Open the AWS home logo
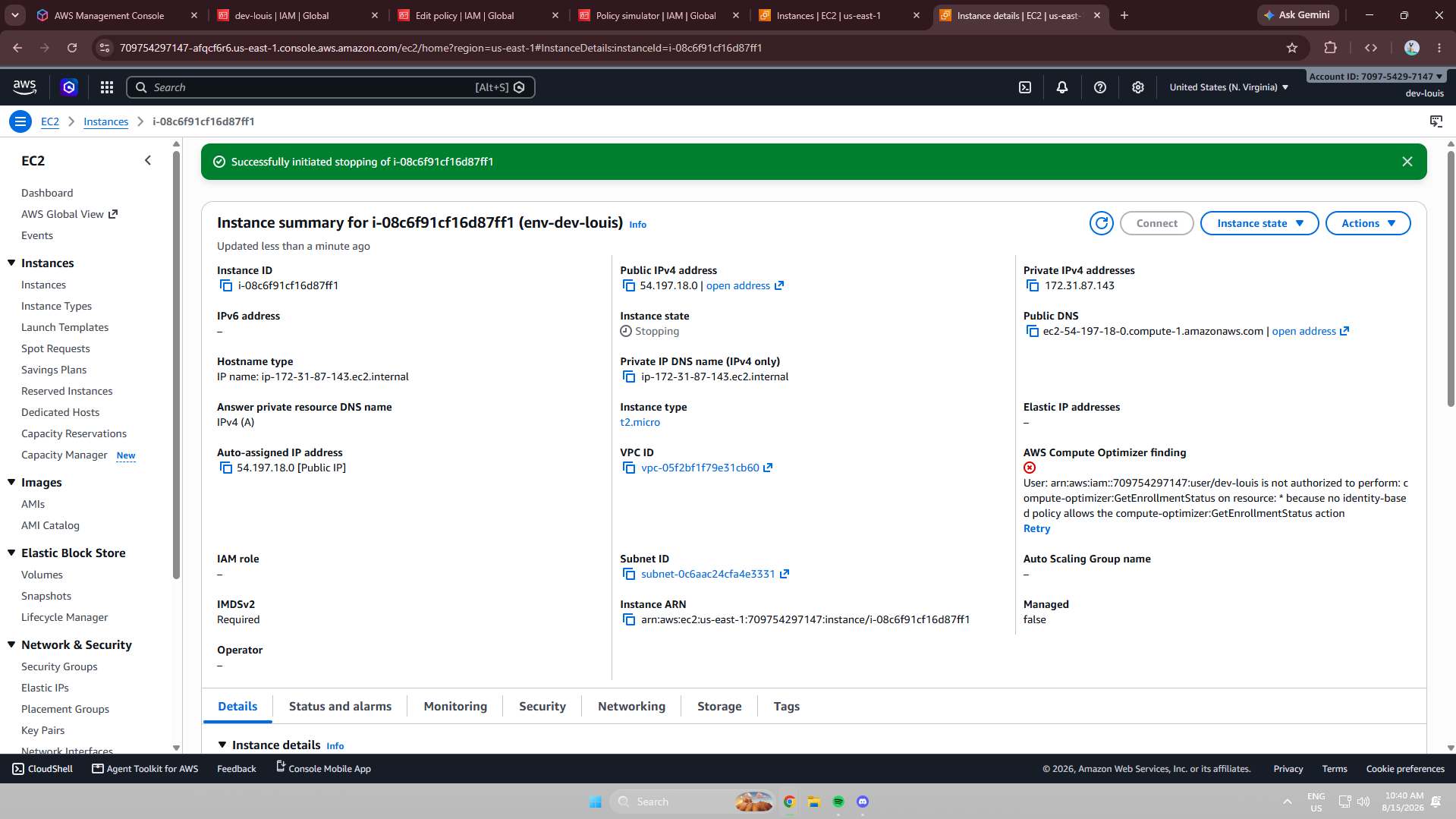1456x819 pixels. (24, 87)
